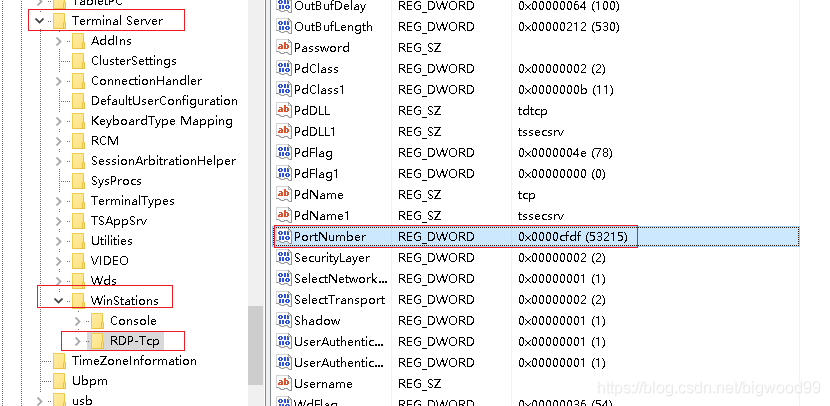Expand the Console key under WinStations

pos(78,321)
